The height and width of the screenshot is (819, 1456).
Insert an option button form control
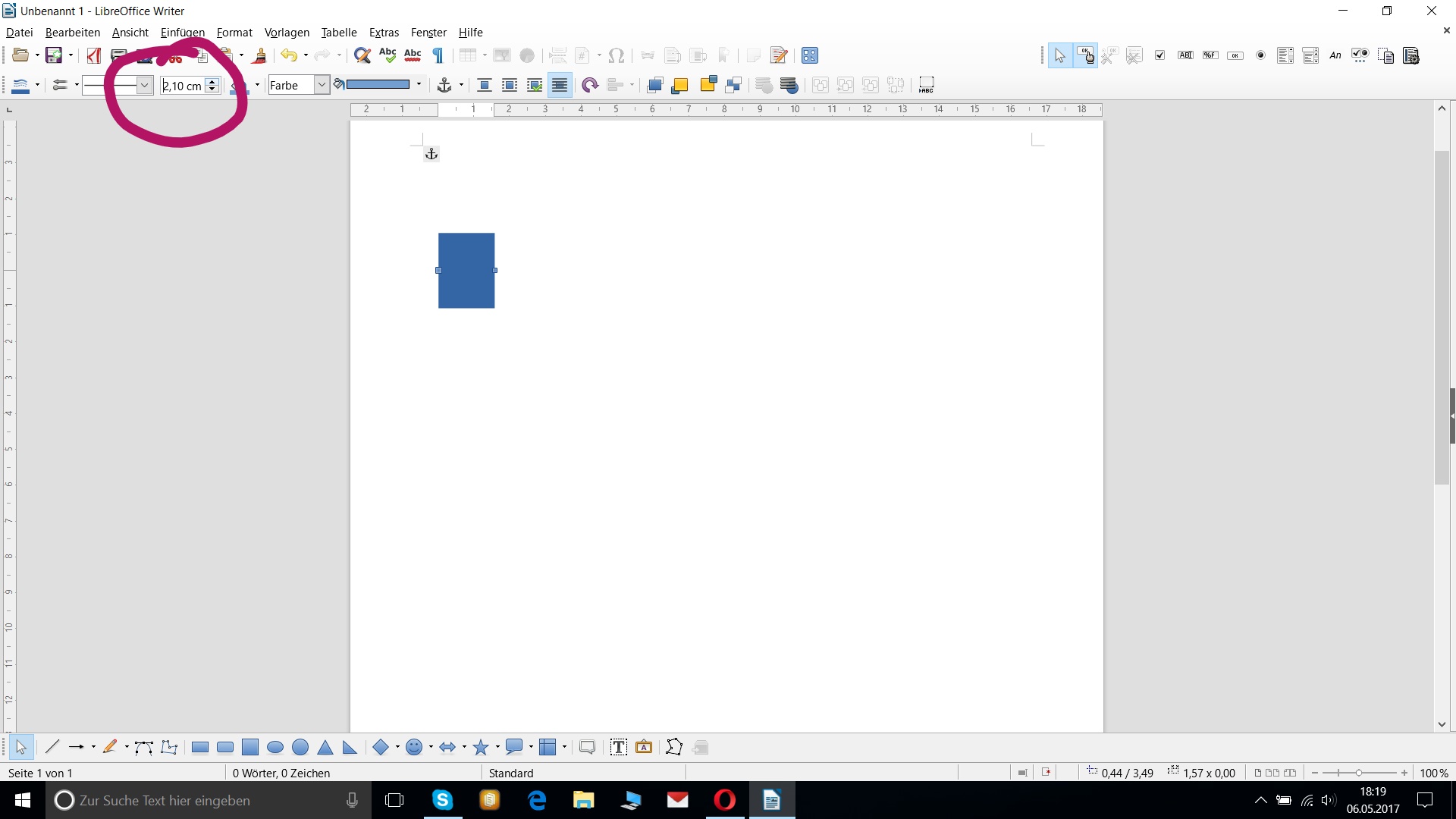pos(1261,55)
